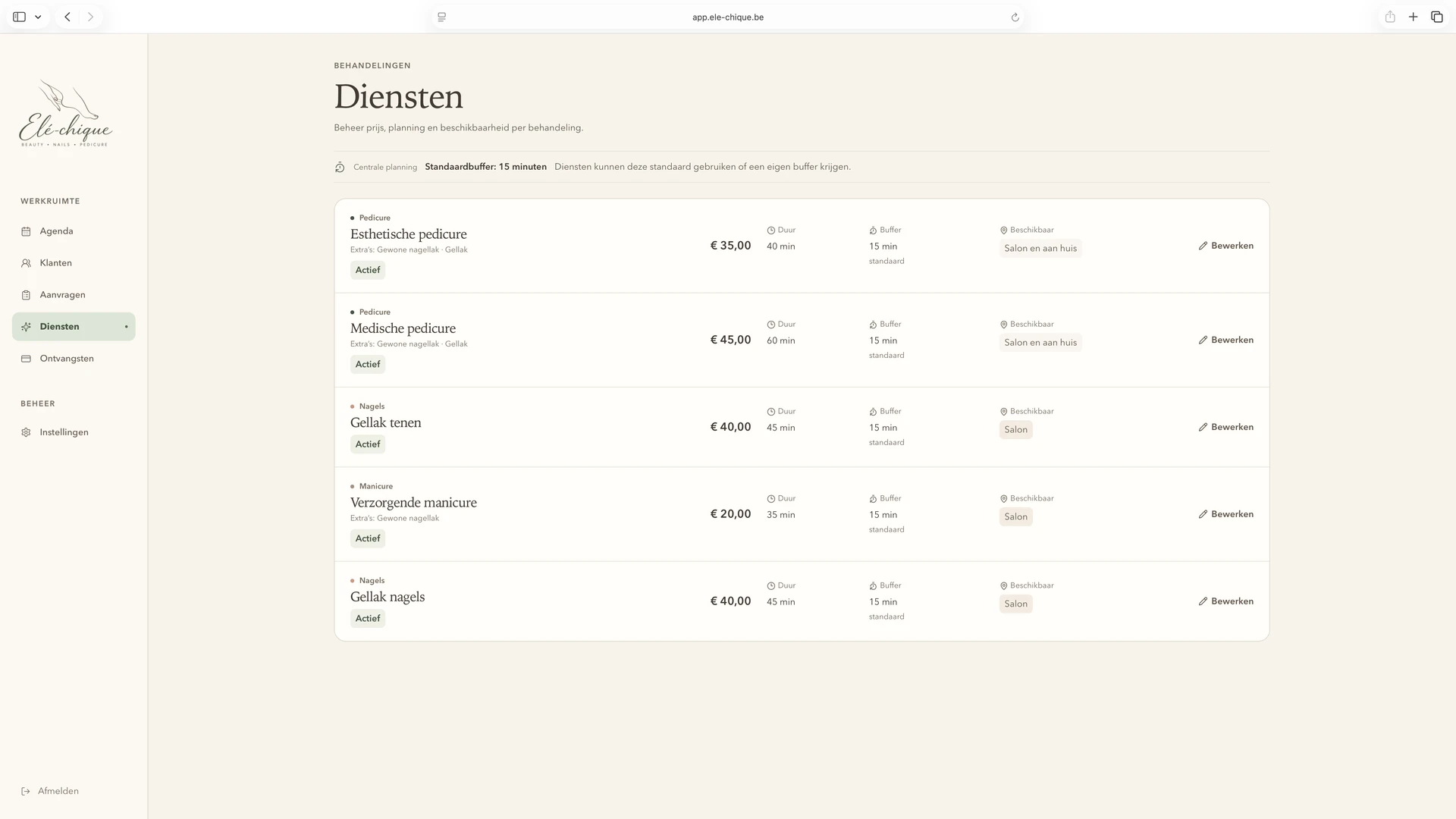Open the sidebar options dropdown chevron
The height and width of the screenshot is (819, 1456).
[x=38, y=17]
